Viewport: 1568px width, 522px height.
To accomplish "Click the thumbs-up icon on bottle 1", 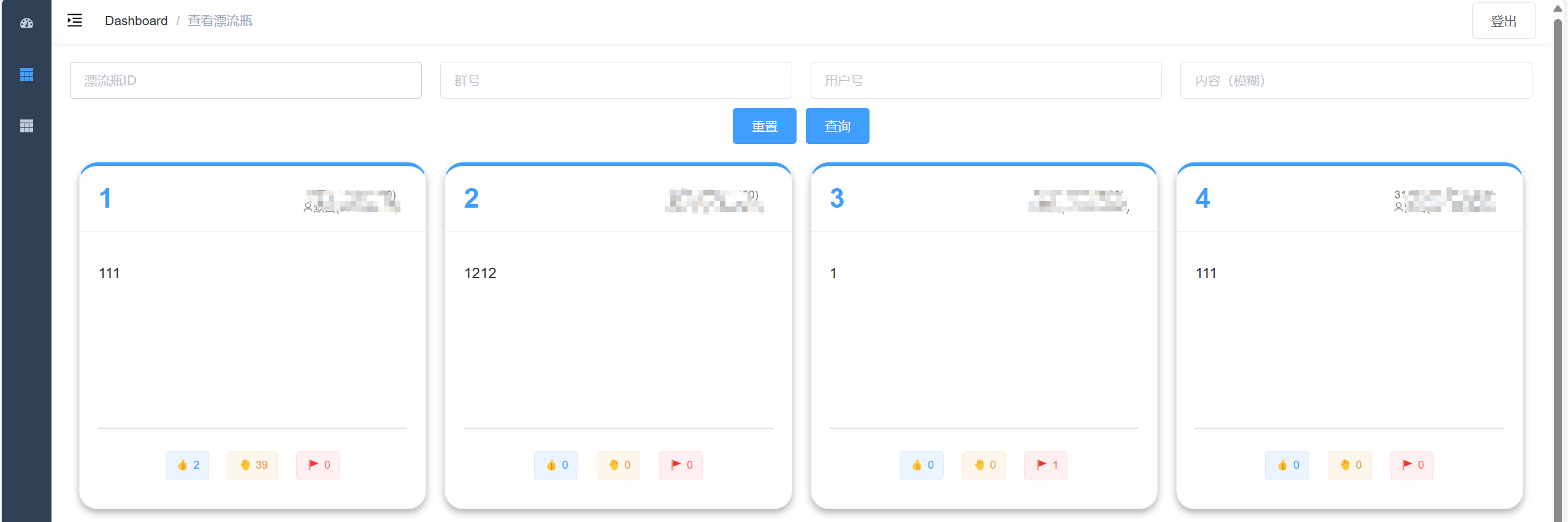I will coord(186,465).
